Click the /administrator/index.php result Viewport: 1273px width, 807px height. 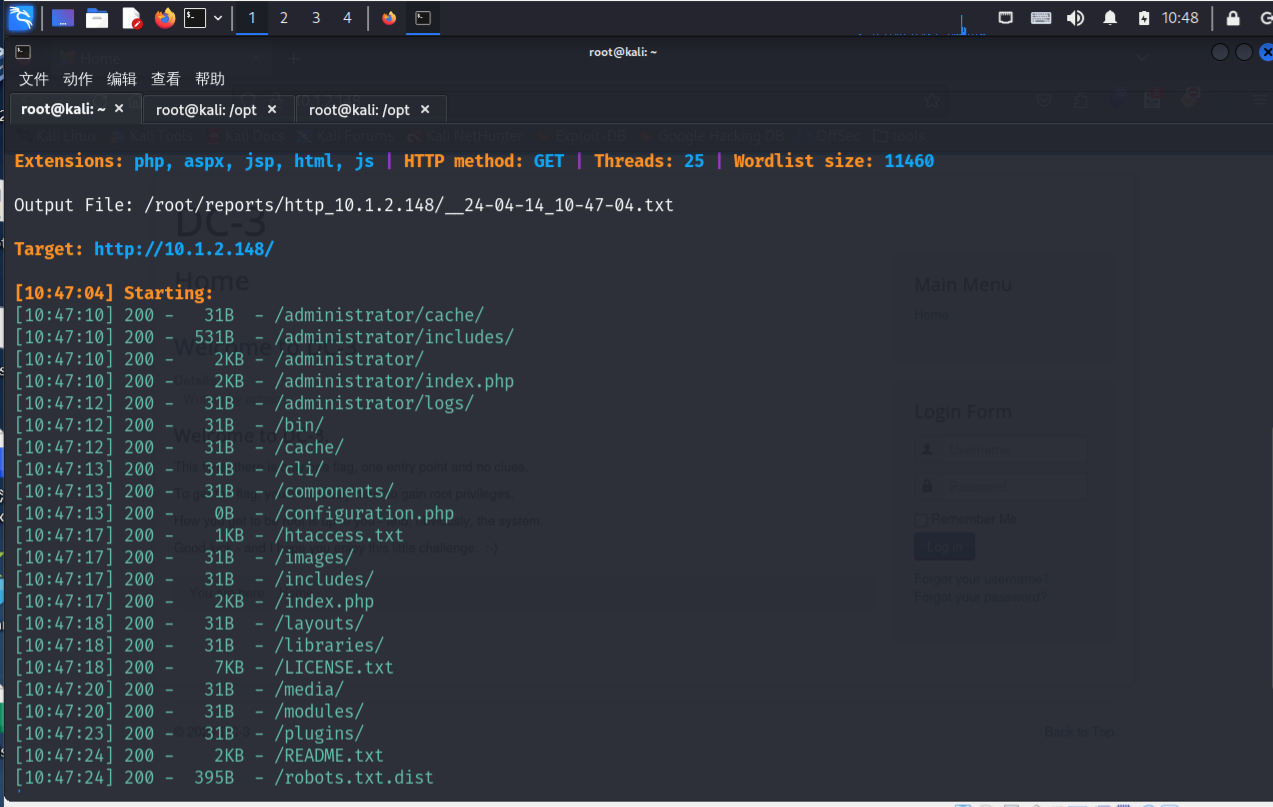pyautogui.click(x=394, y=381)
